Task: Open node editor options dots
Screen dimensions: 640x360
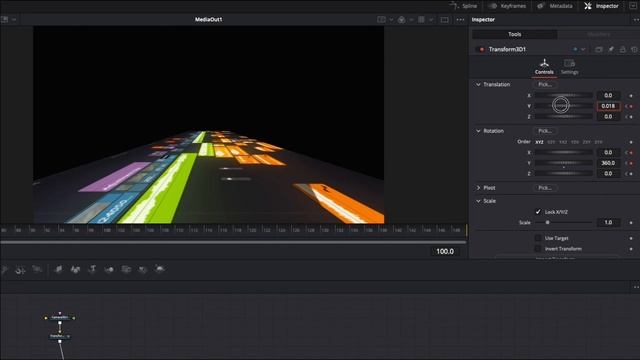Action: click(x=636, y=287)
